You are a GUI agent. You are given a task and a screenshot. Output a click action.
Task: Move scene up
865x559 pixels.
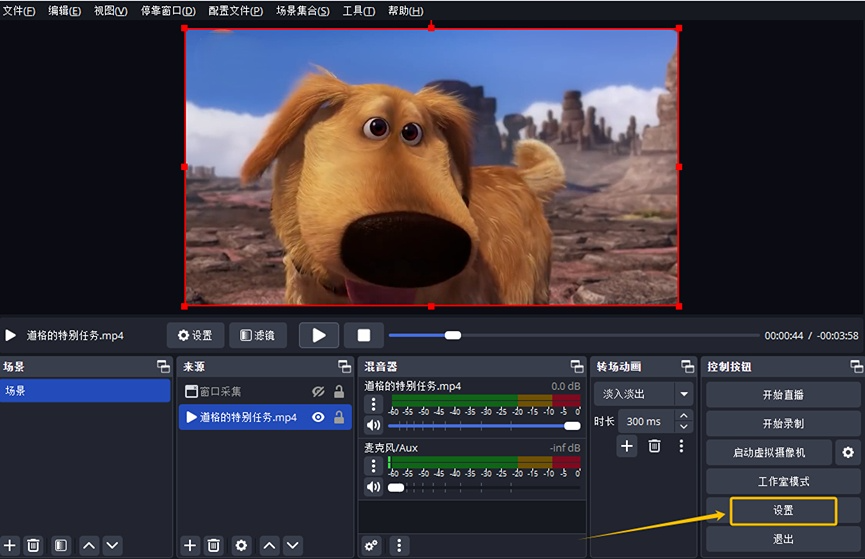click(89, 545)
